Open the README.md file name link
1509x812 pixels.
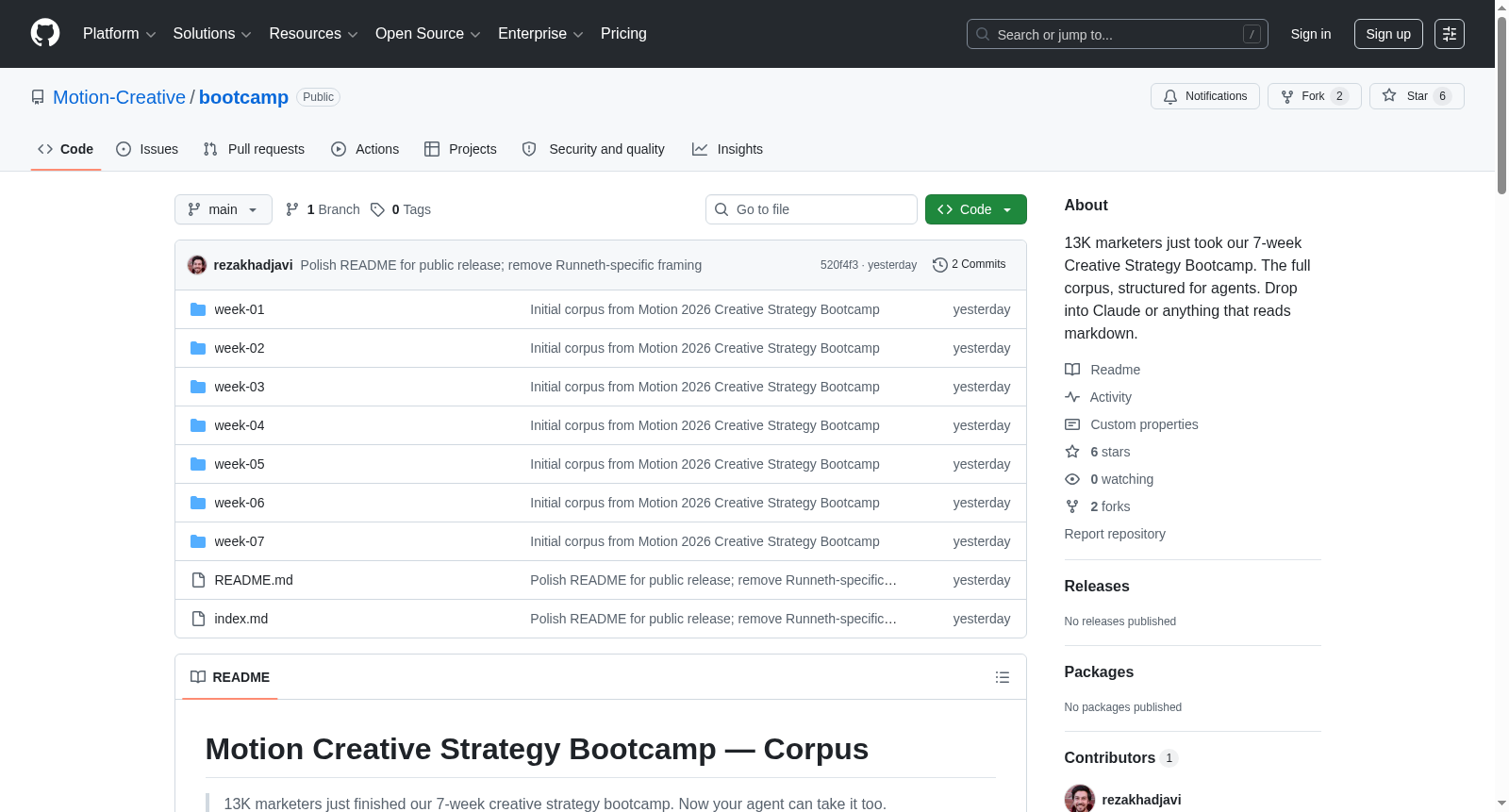point(254,580)
